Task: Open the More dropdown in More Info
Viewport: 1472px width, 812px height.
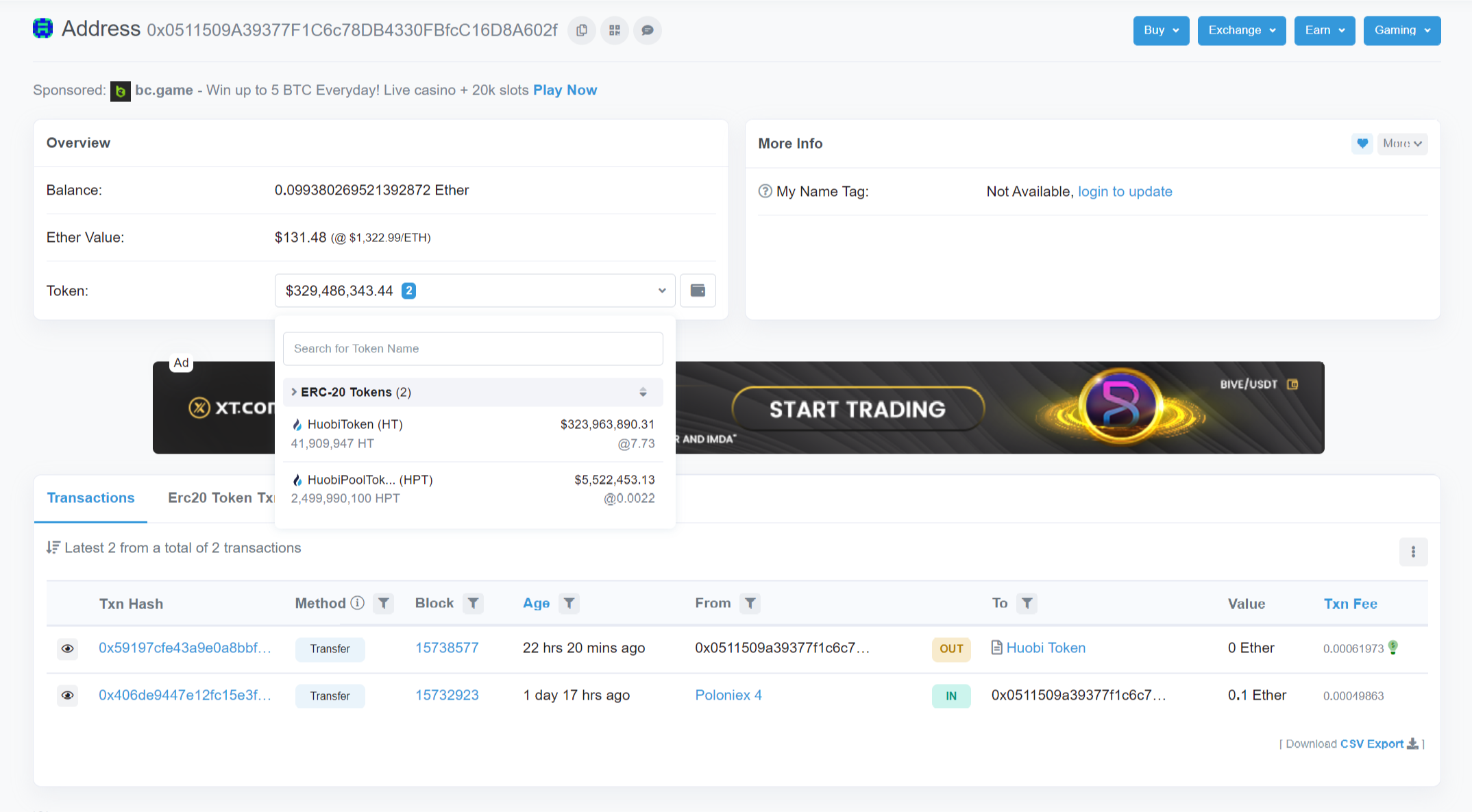Action: [1402, 143]
